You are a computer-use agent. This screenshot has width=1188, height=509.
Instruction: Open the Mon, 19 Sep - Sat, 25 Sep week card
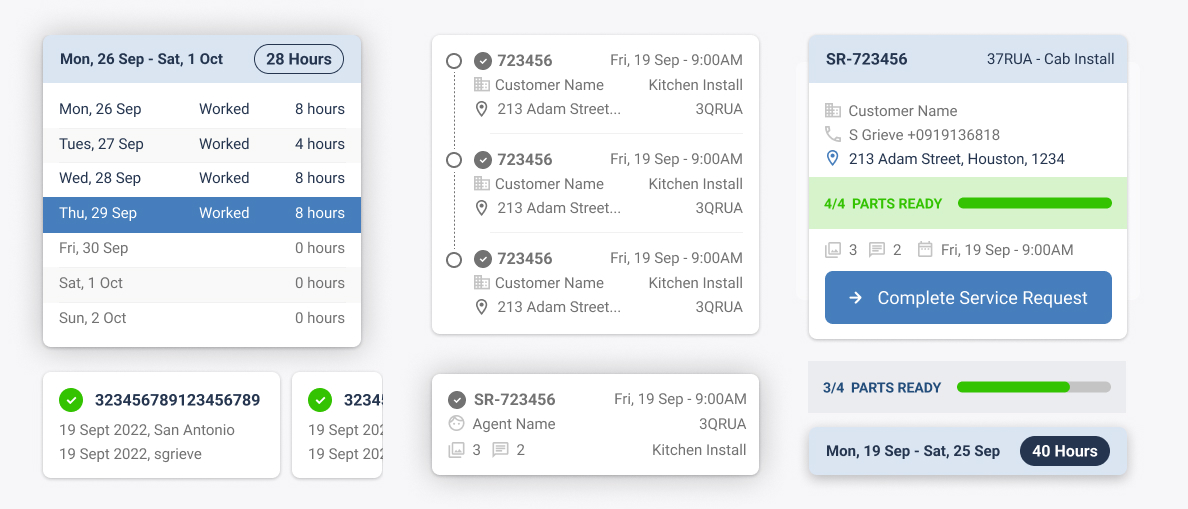coord(967,451)
